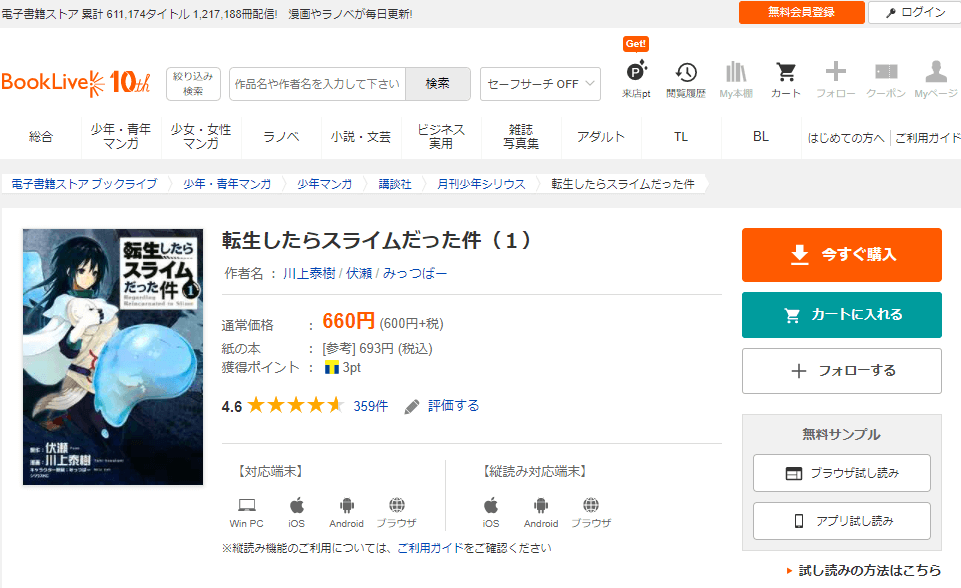The image size is (961, 588).
Task: Open the クーポン coupon icon
Action: pos(886,73)
